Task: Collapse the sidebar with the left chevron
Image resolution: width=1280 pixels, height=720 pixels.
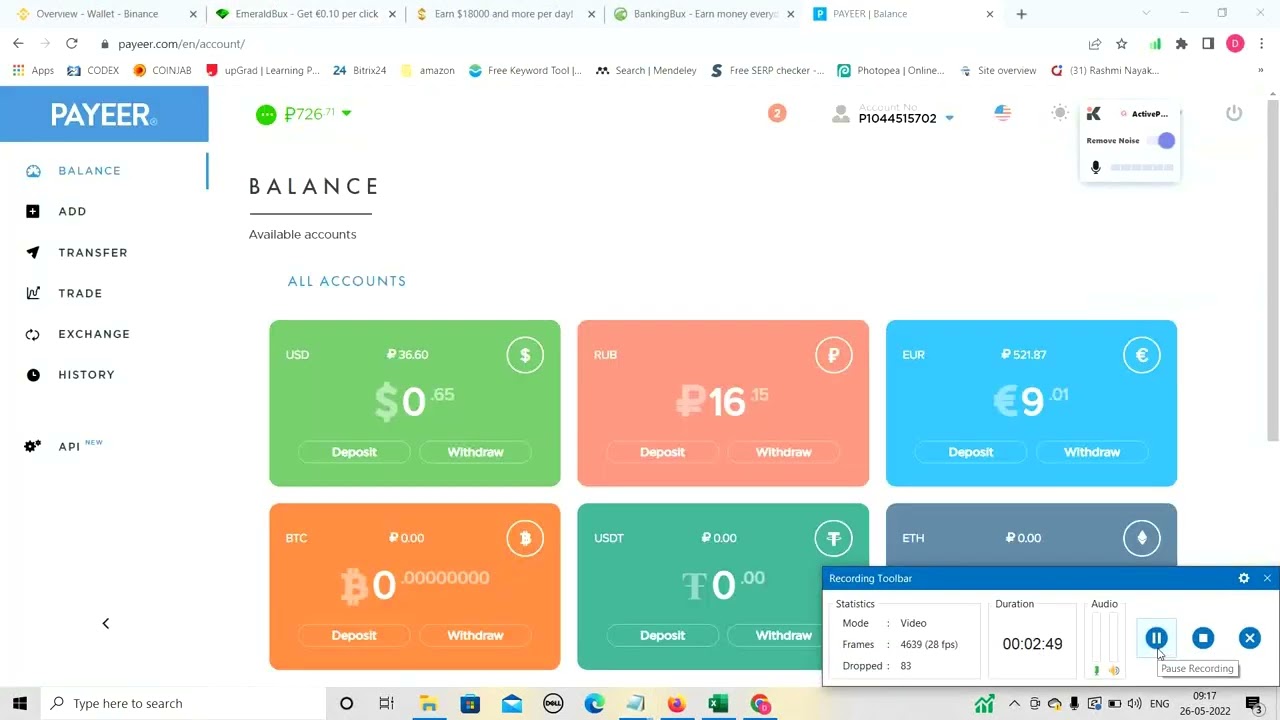Action: coord(105,623)
